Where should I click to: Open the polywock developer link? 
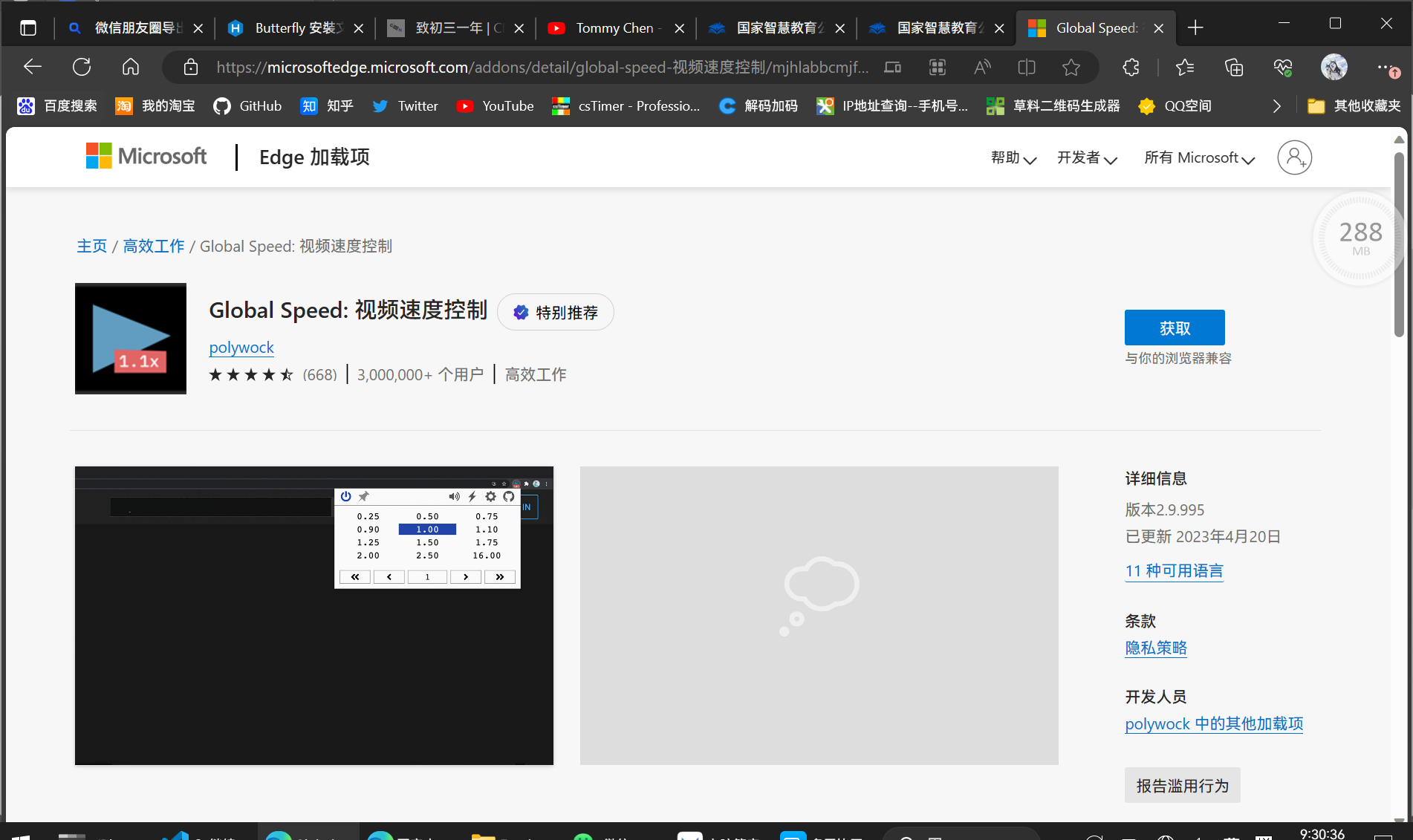tap(241, 347)
